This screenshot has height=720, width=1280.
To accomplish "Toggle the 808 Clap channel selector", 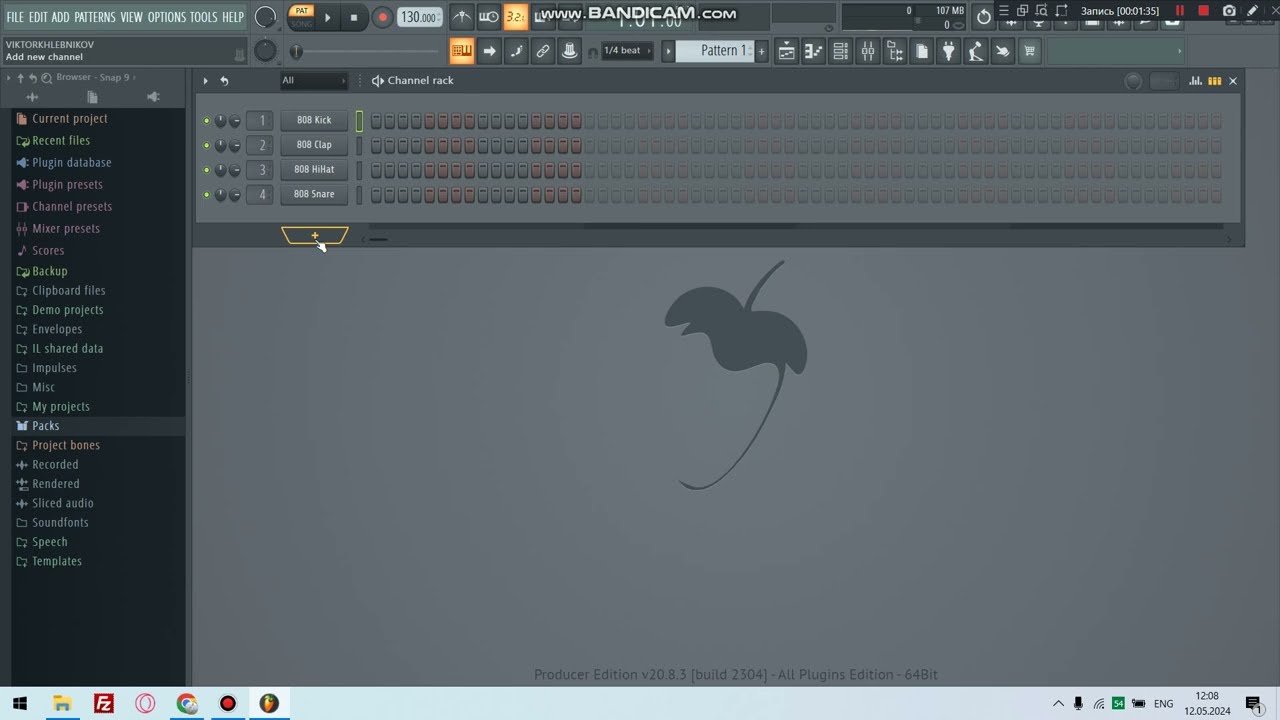I will pos(359,145).
